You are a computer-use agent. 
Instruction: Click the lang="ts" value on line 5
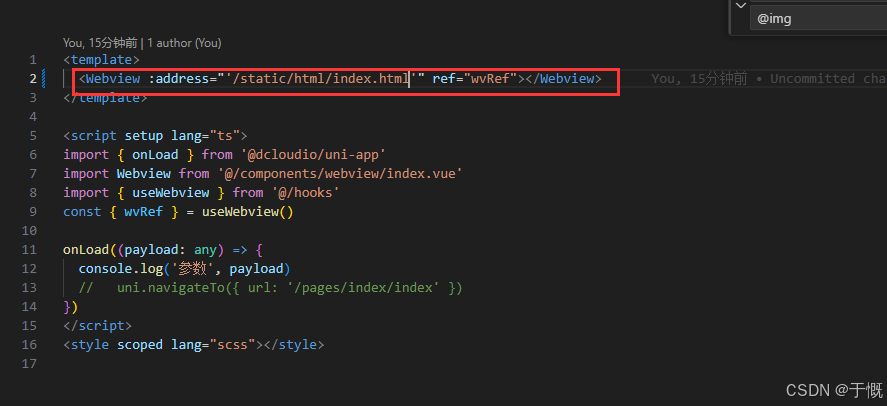225,136
